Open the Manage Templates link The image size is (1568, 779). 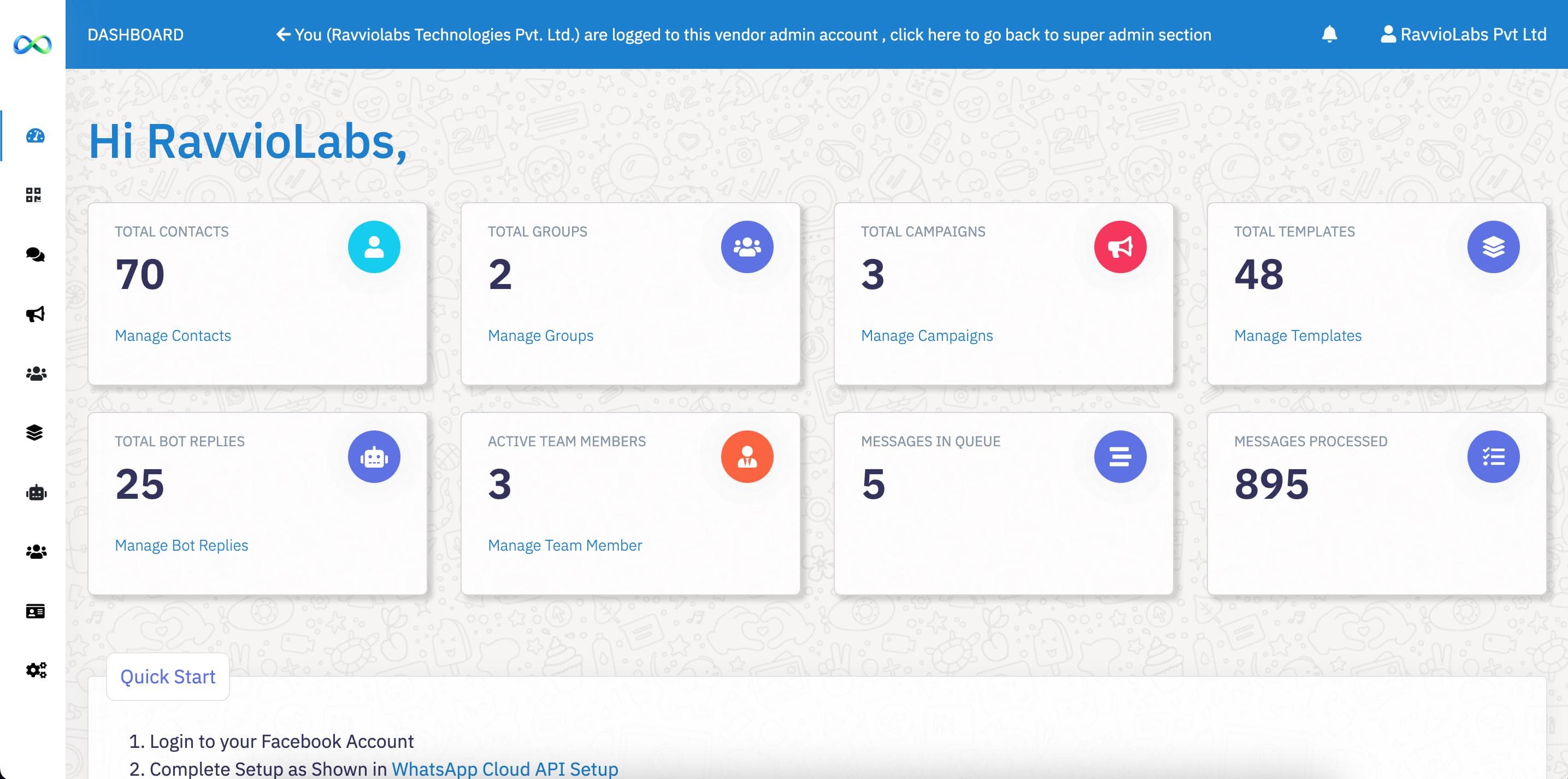click(1298, 335)
